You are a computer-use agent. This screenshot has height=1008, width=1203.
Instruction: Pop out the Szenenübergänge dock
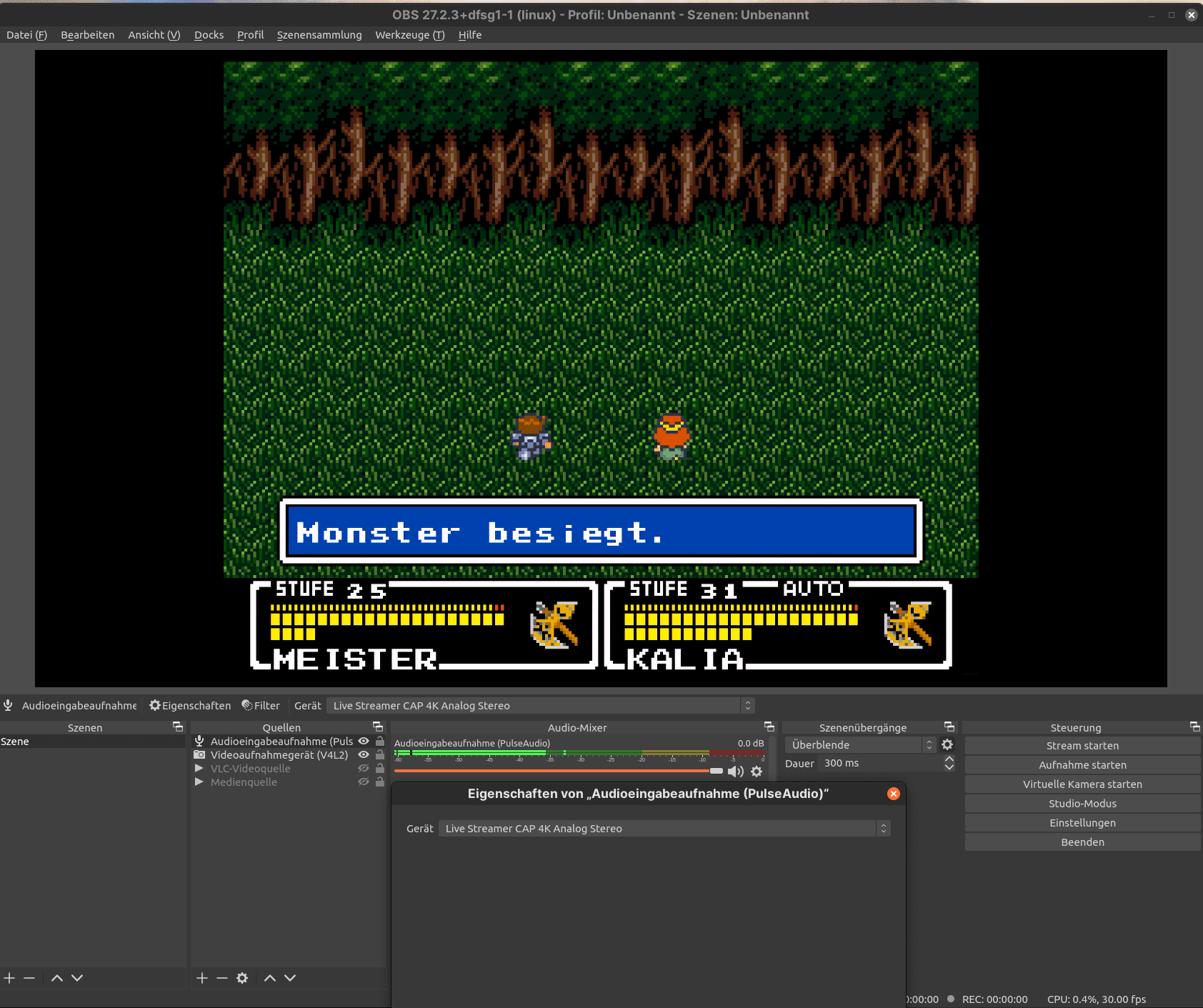[949, 727]
